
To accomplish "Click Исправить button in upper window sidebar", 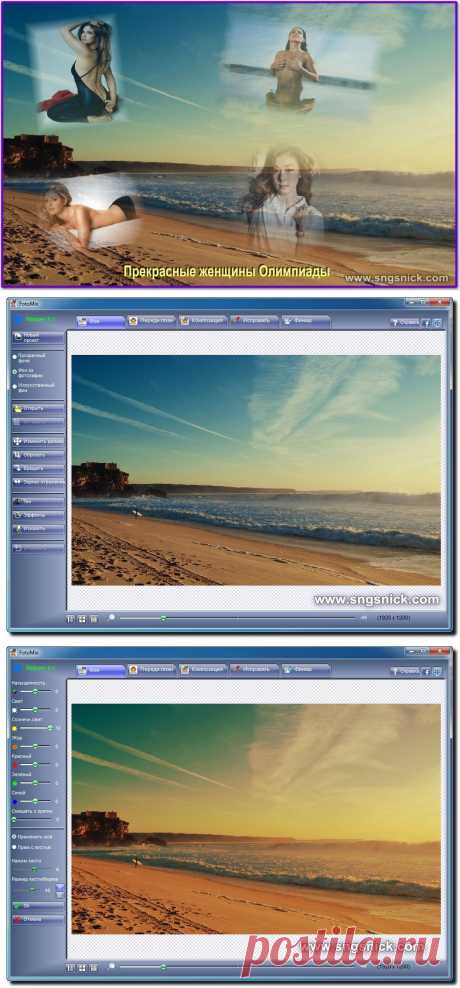I will [38, 528].
